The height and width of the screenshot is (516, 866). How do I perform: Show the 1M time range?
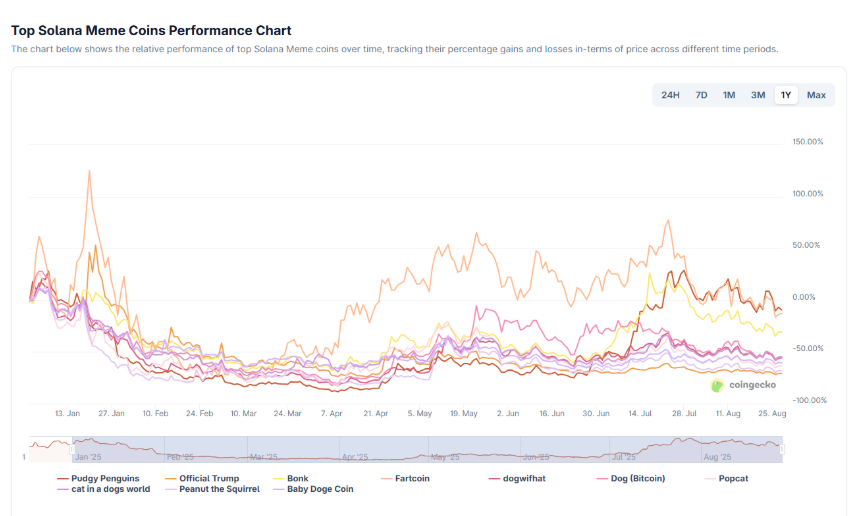pos(729,95)
